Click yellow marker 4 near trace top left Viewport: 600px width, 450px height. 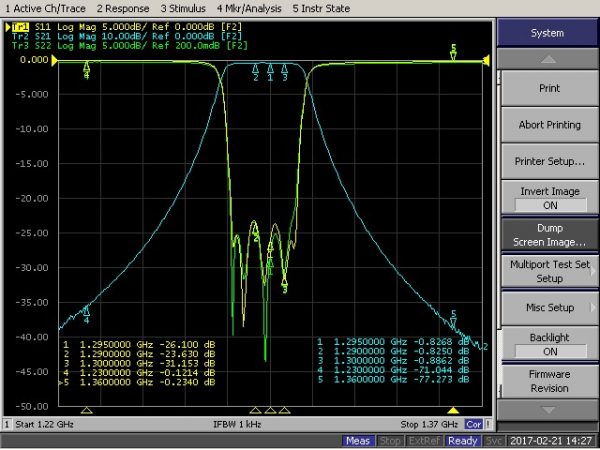click(x=86, y=70)
